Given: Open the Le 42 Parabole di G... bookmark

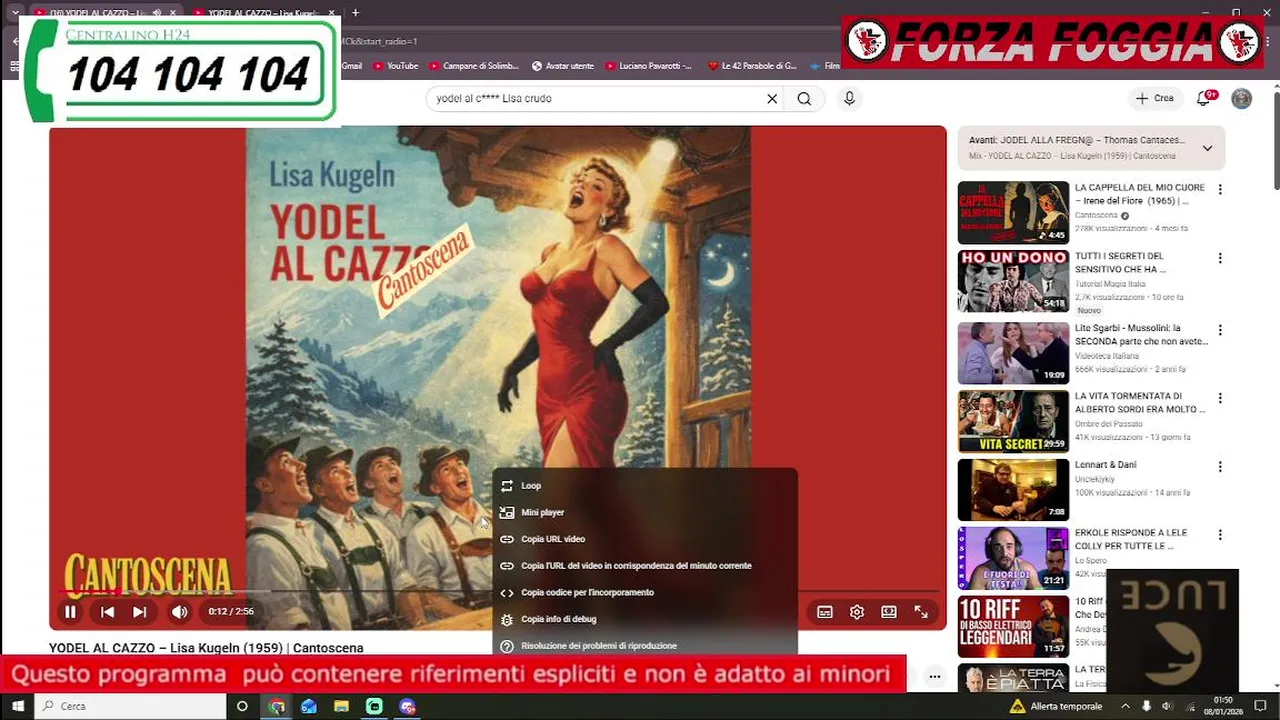Looking at the screenshot, I should coord(752,66).
